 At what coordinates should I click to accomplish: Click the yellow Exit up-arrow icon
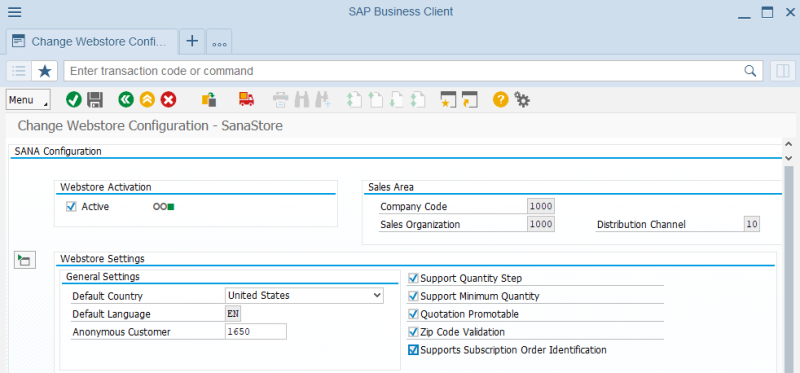click(147, 100)
